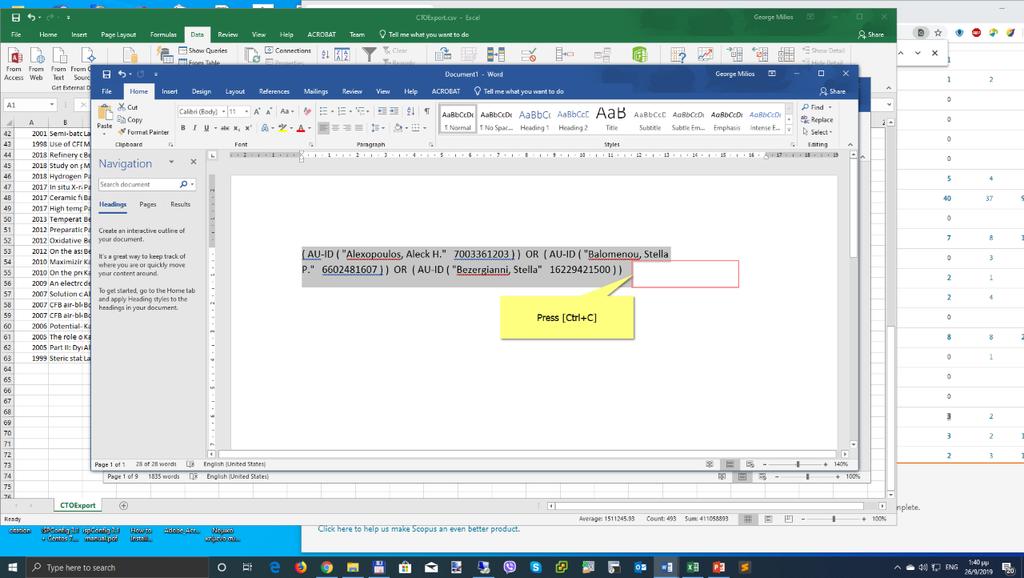This screenshot has width=1024, height=578.
Task: Activate Format Painter in Word
Action: [143, 132]
